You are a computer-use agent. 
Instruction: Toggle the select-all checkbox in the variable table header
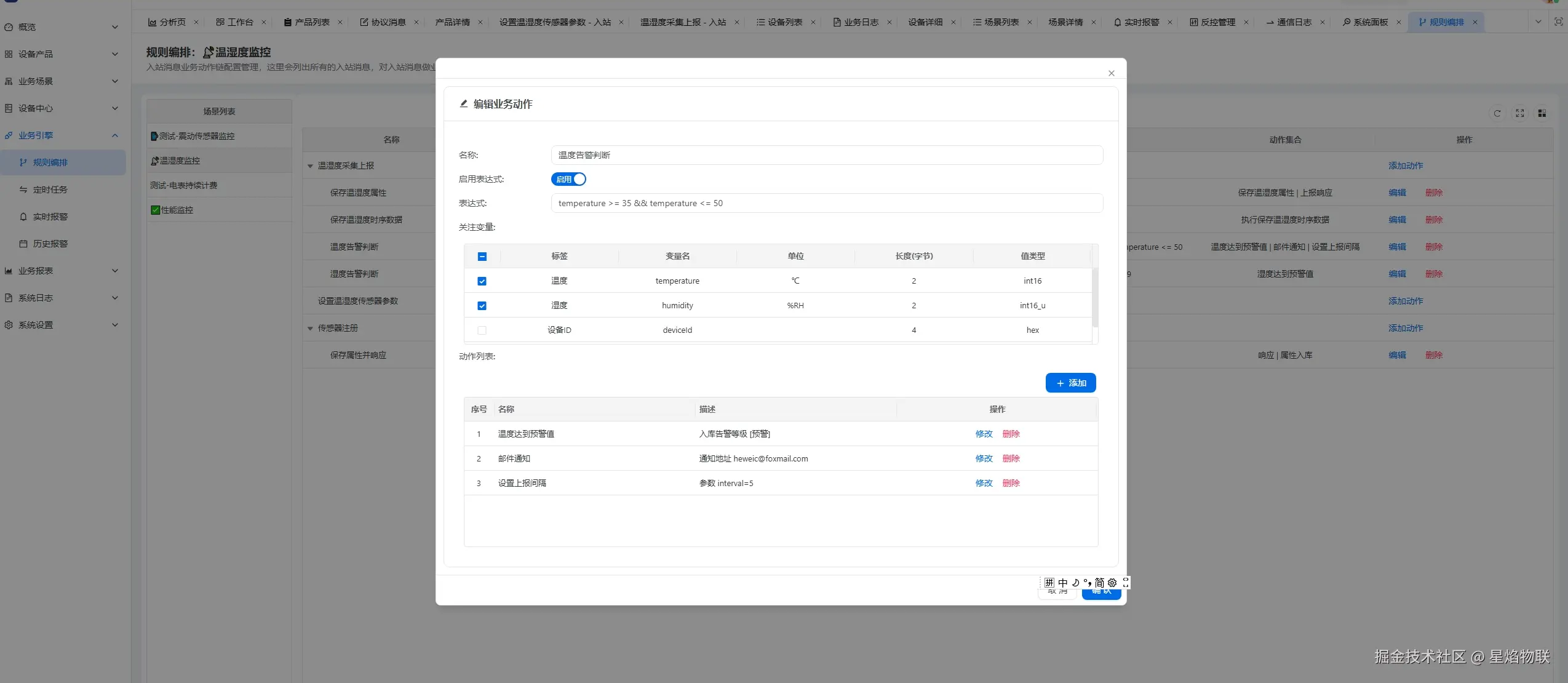[482, 257]
